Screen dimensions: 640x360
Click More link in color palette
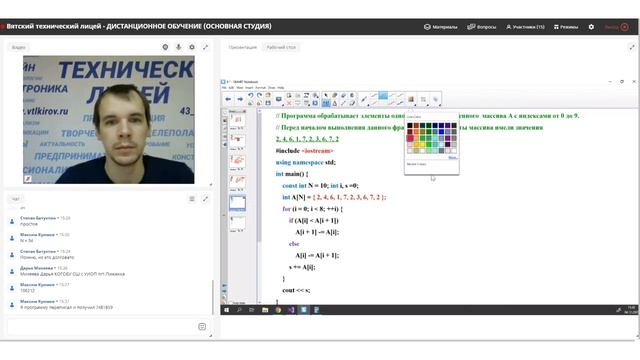point(452,157)
